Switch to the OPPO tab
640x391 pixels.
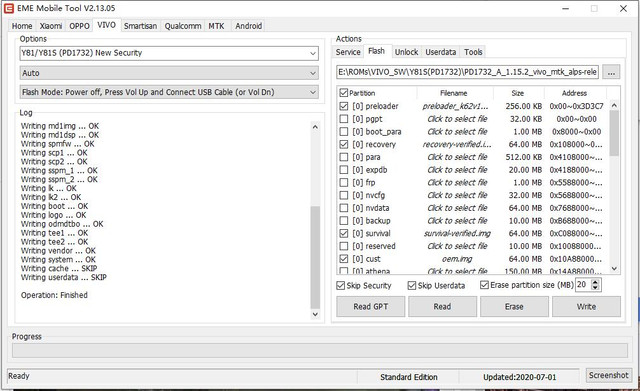tap(79, 26)
